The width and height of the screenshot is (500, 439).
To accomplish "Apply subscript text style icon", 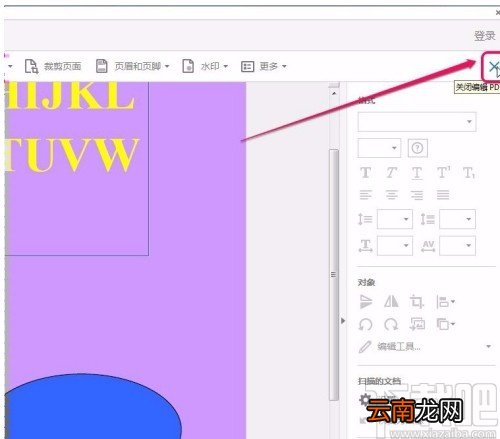I will pyautogui.click(x=469, y=173).
